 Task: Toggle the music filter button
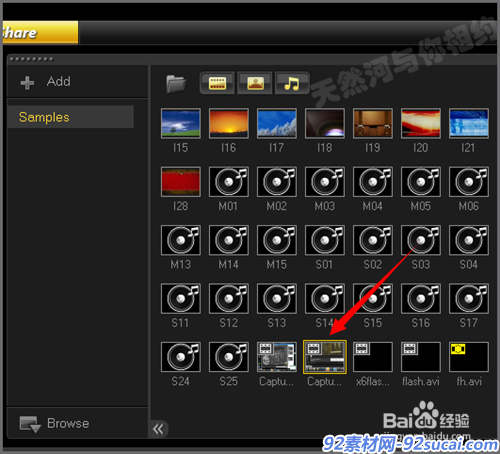pyautogui.click(x=292, y=83)
